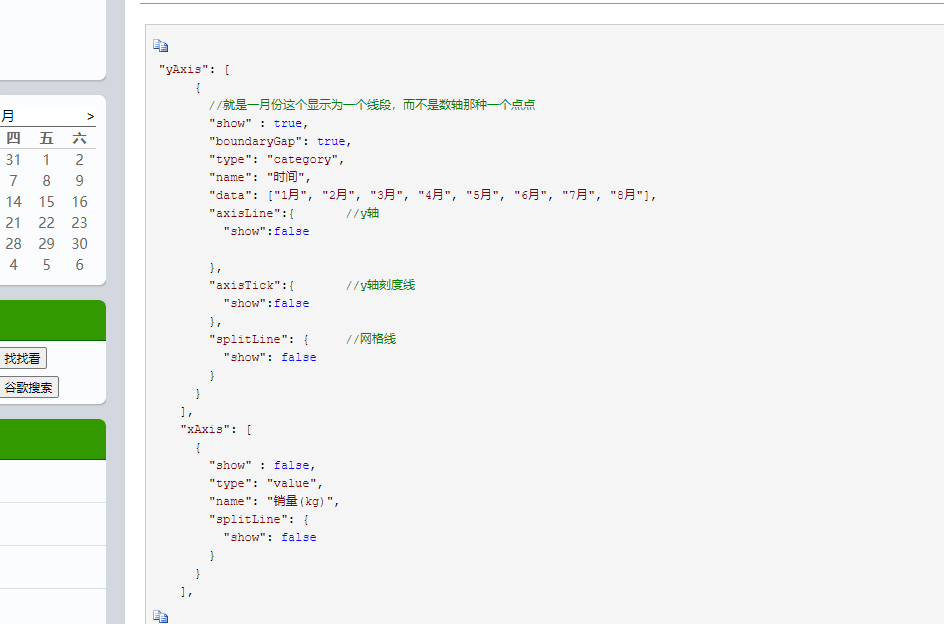Click the green comment about 一月份 线段
This screenshot has height=624, width=944.
coord(372,105)
